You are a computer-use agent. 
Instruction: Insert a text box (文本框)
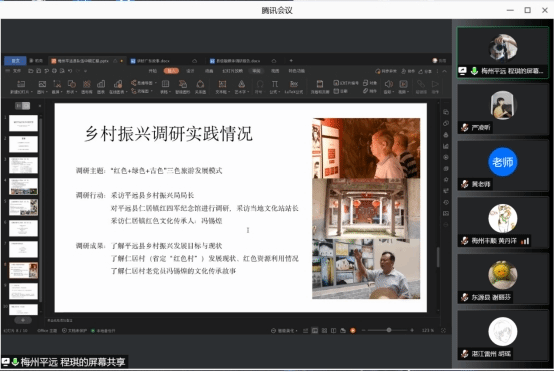pos(222,84)
